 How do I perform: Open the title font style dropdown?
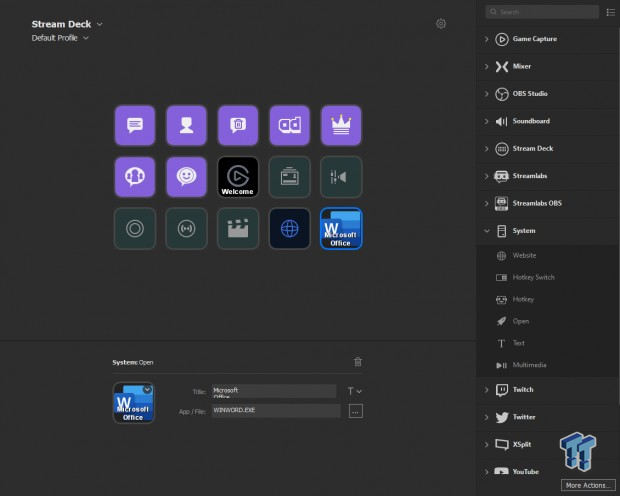(x=355, y=391)
